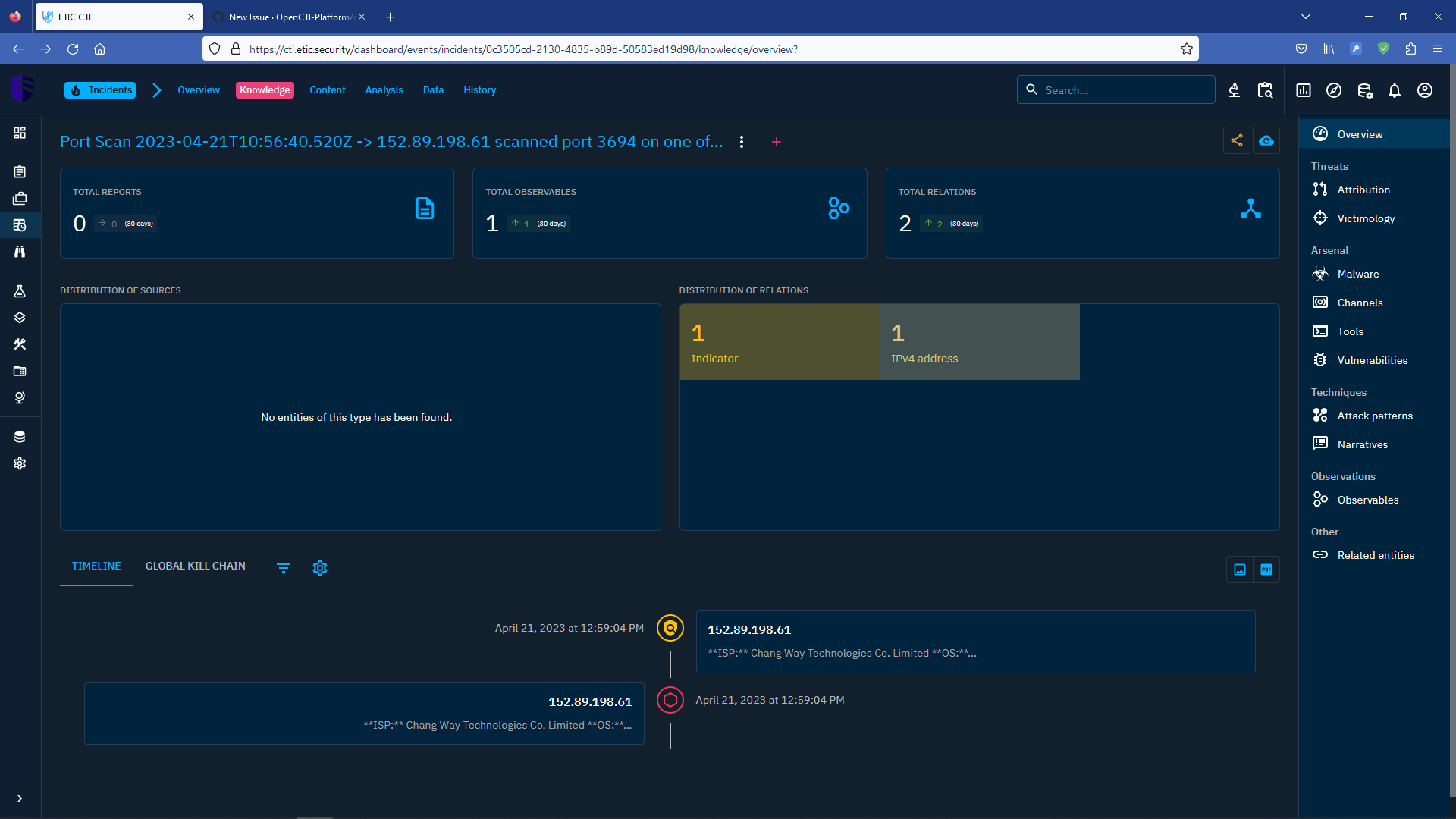1456x819 pixels.
Task: Click the pink plus icon beside title
Action: coord(776,142)
